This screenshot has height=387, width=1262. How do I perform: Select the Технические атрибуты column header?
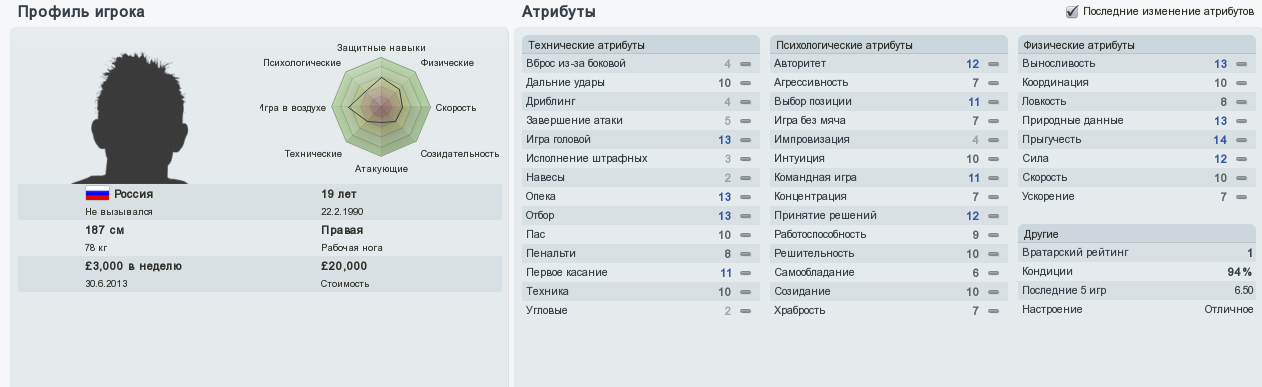(x=641, y=45)
